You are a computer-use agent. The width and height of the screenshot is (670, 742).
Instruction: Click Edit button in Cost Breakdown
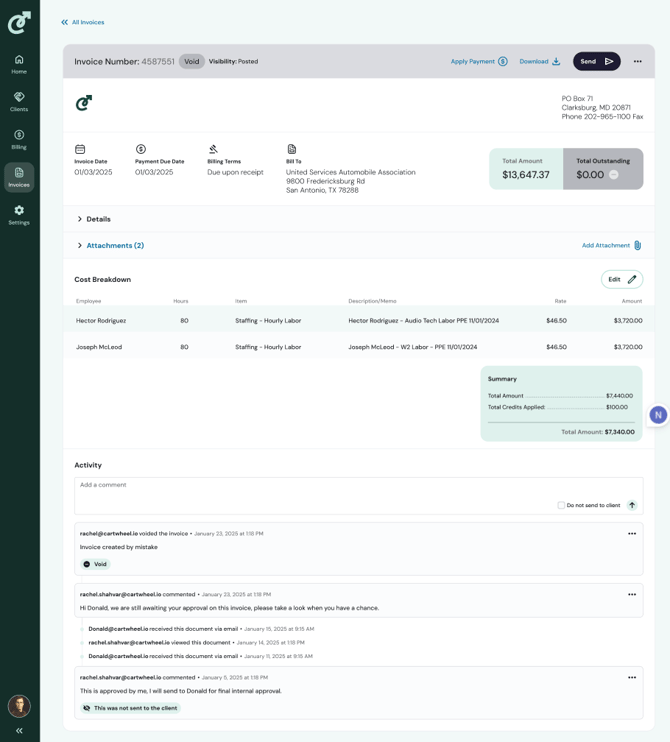pyautogui.click(x=621, y=279)
